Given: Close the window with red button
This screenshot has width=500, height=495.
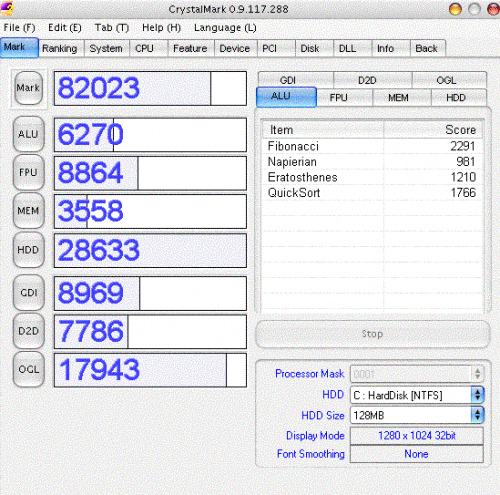Looking at the screenshot, I should [x=493, y=9].
